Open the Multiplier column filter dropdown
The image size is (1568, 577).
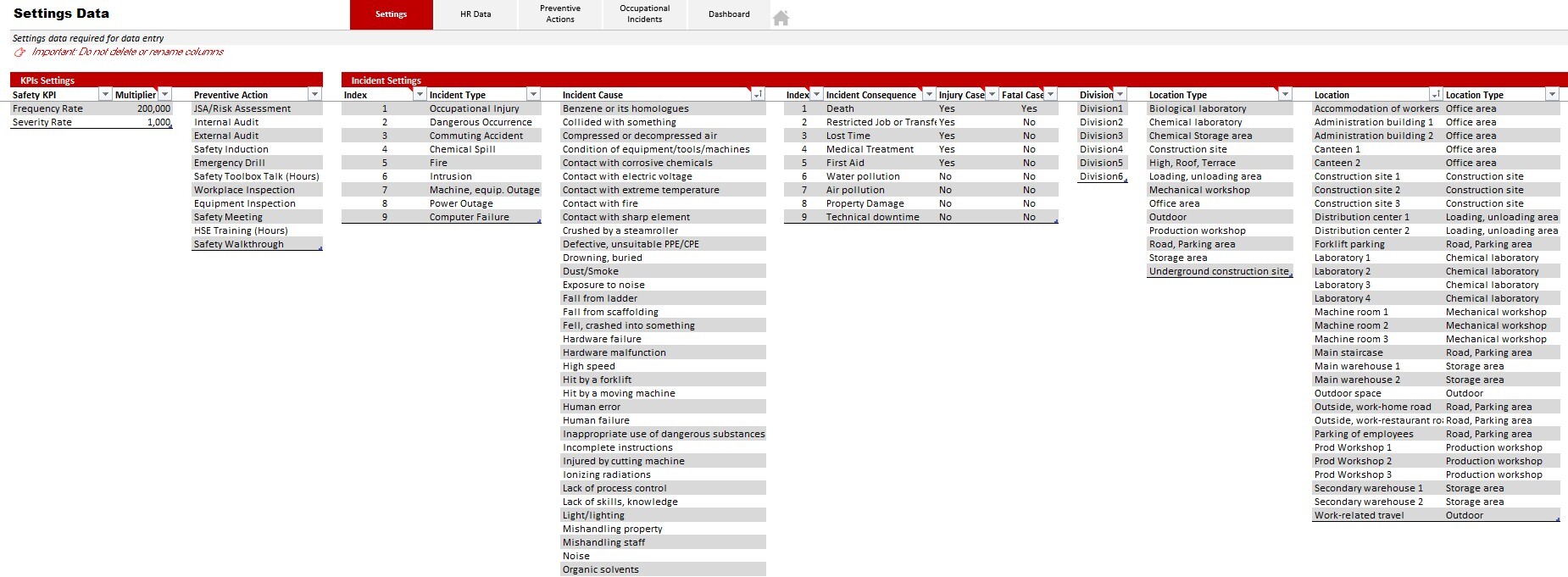[165, 94]
